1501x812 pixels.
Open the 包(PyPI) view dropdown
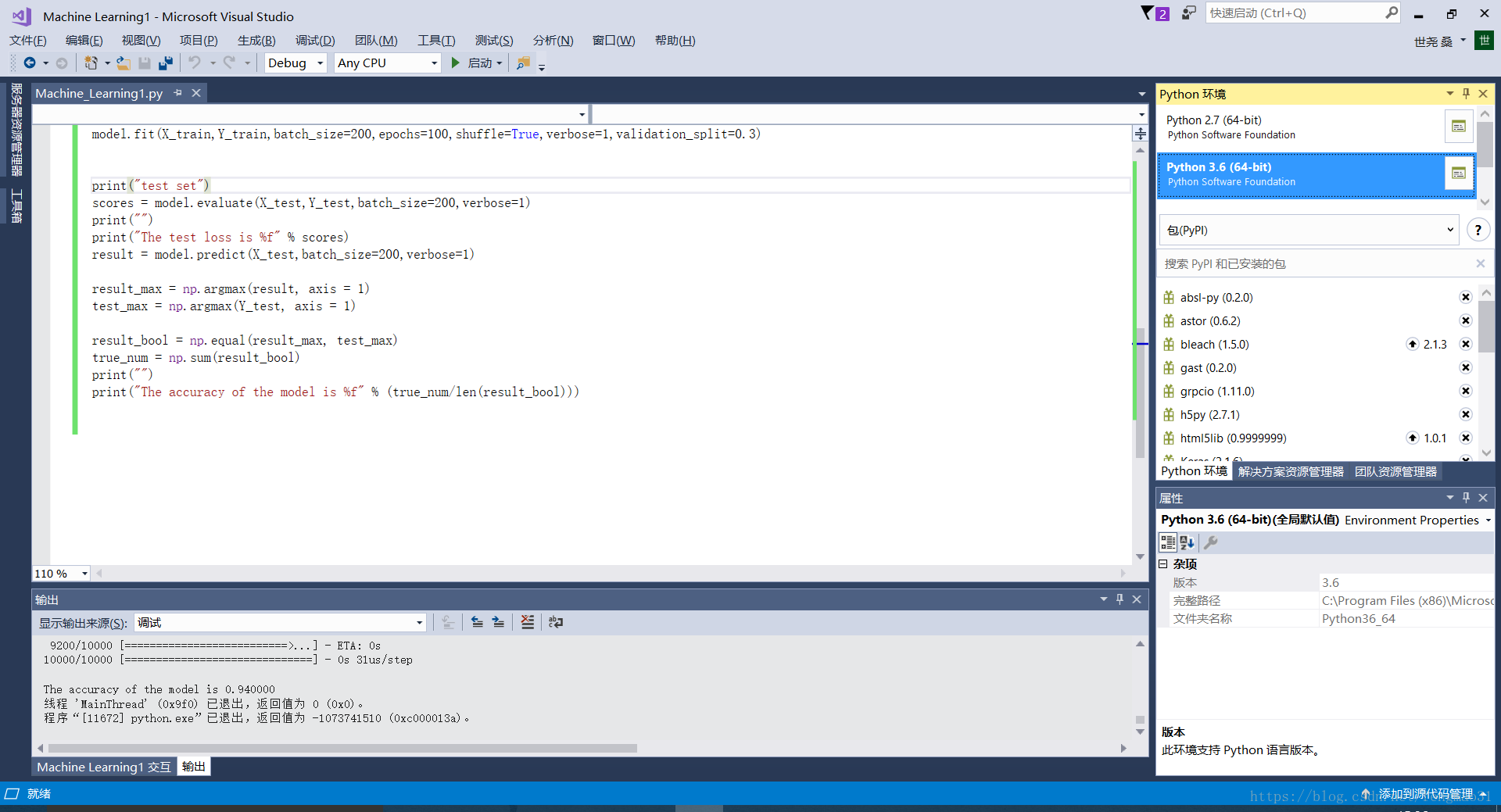click(x=1309, y=230)
